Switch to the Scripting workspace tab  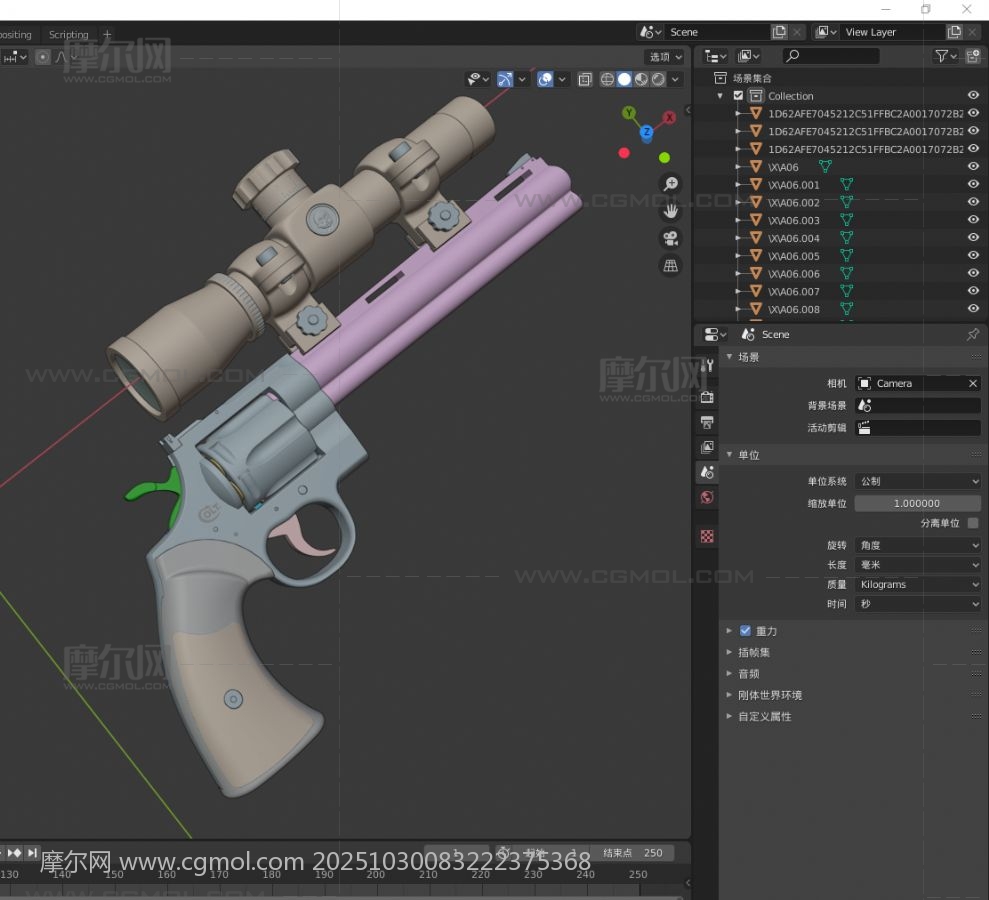69,34
